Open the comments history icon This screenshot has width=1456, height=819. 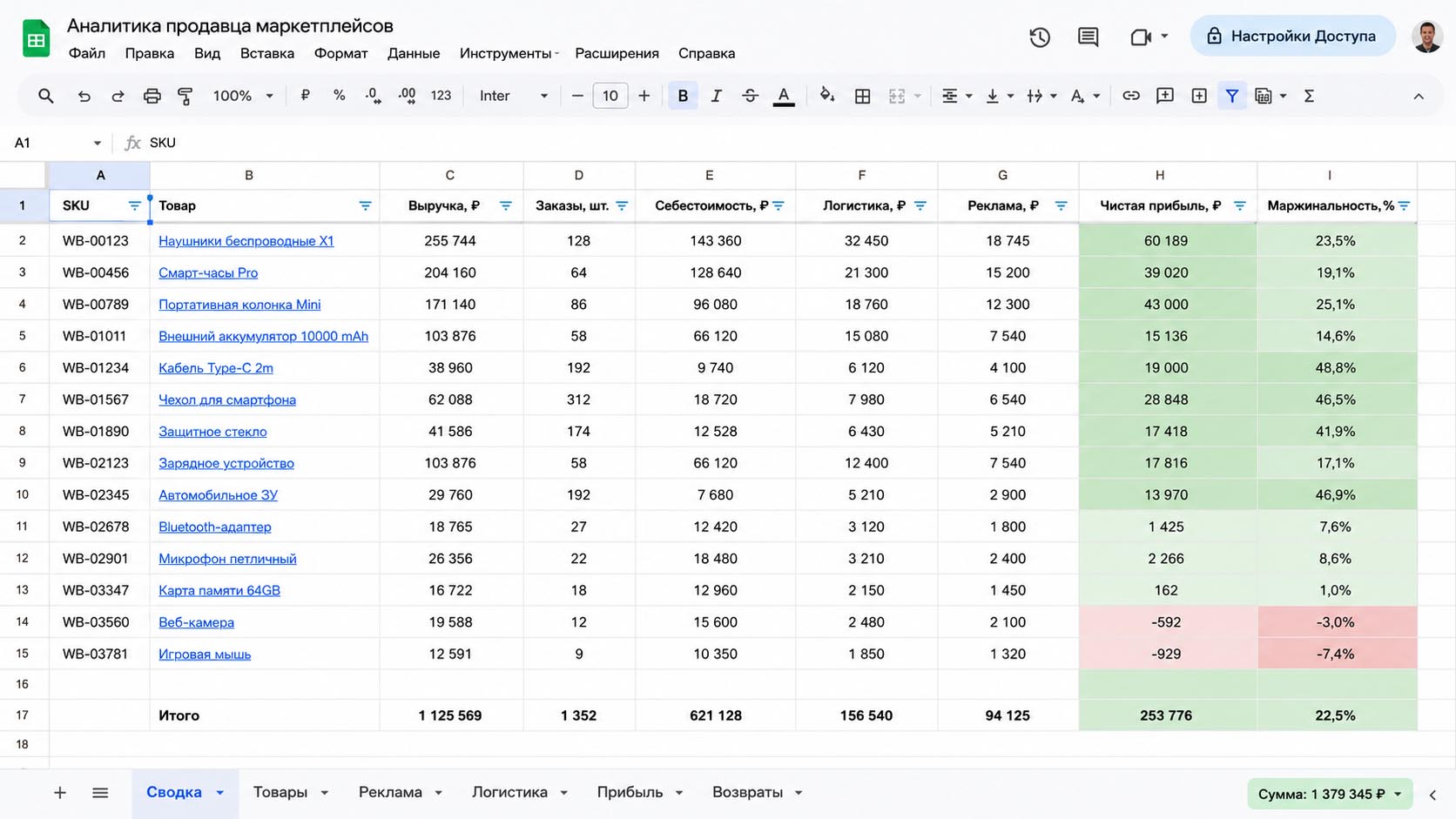coord(1088,37)
